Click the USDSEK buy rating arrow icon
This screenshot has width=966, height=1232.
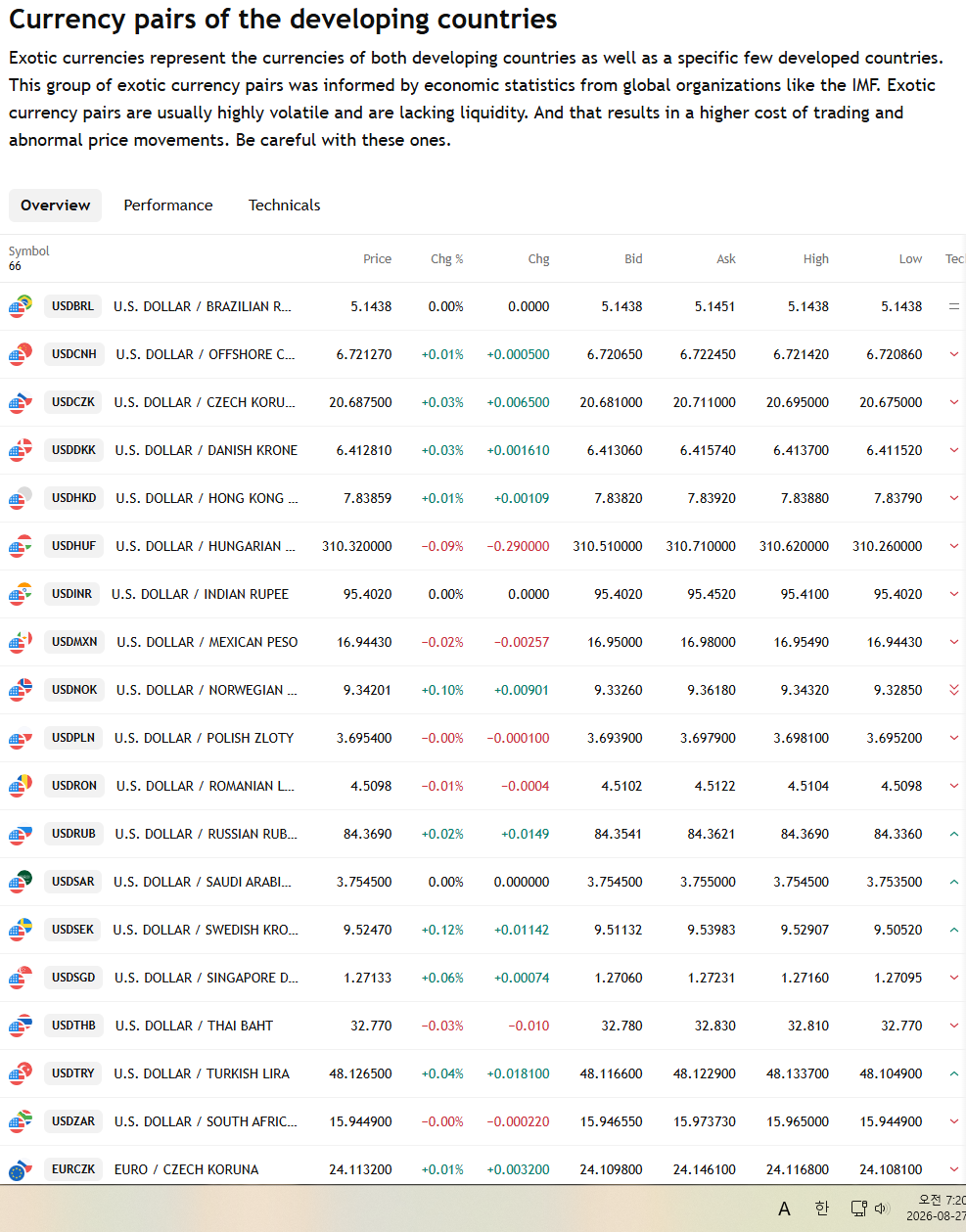(x=954, y=930)
